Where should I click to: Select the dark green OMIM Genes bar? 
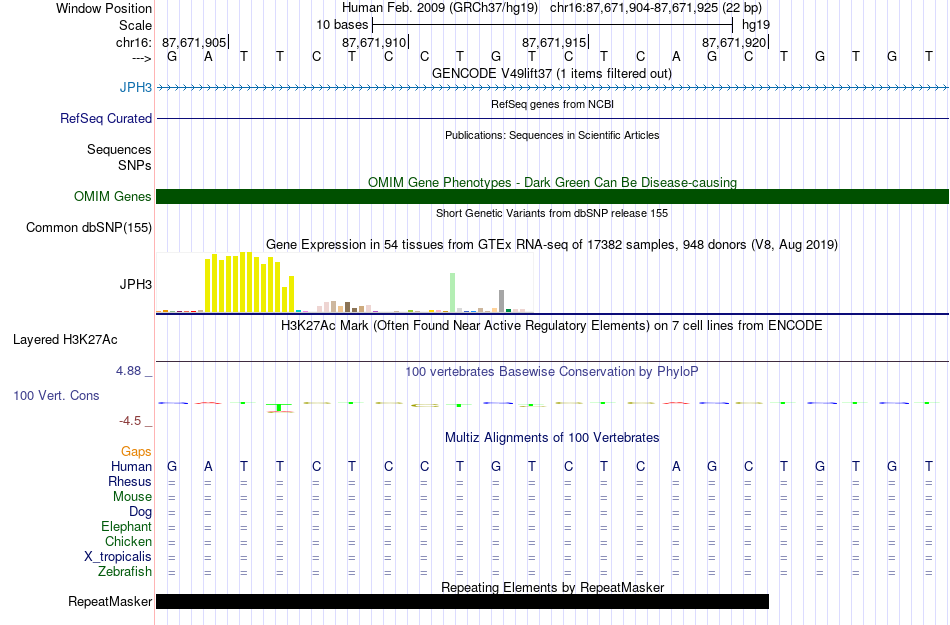552,196
